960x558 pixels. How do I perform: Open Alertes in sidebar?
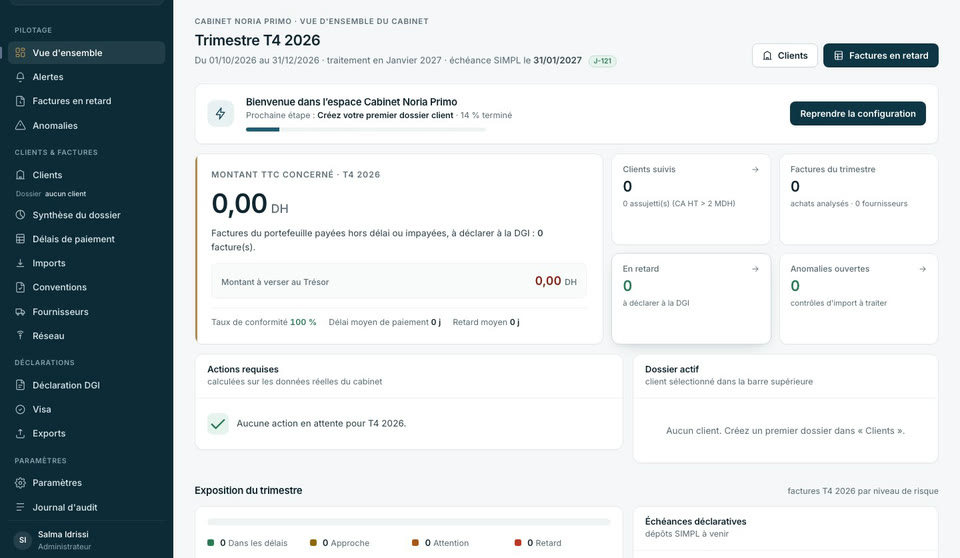pos(87,77)
